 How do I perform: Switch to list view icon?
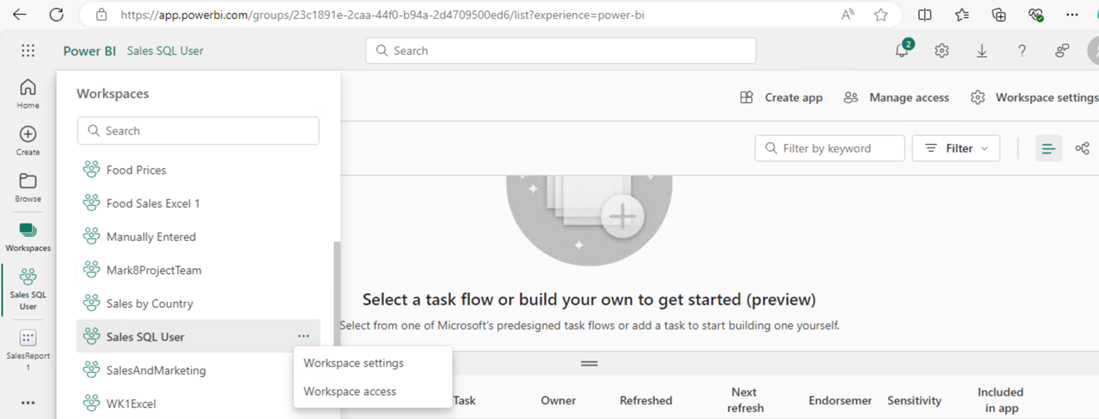pyautogui.click(x=1049, y=149)
